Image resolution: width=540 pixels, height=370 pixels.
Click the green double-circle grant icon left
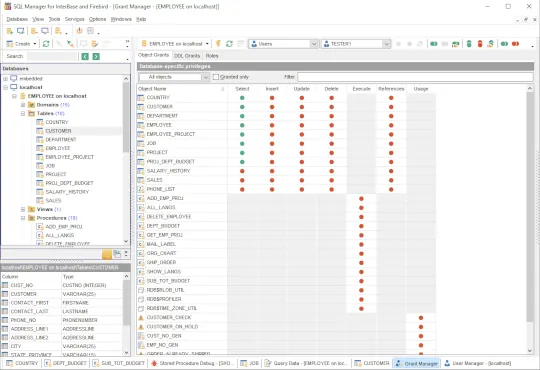(x=434, y=44)
